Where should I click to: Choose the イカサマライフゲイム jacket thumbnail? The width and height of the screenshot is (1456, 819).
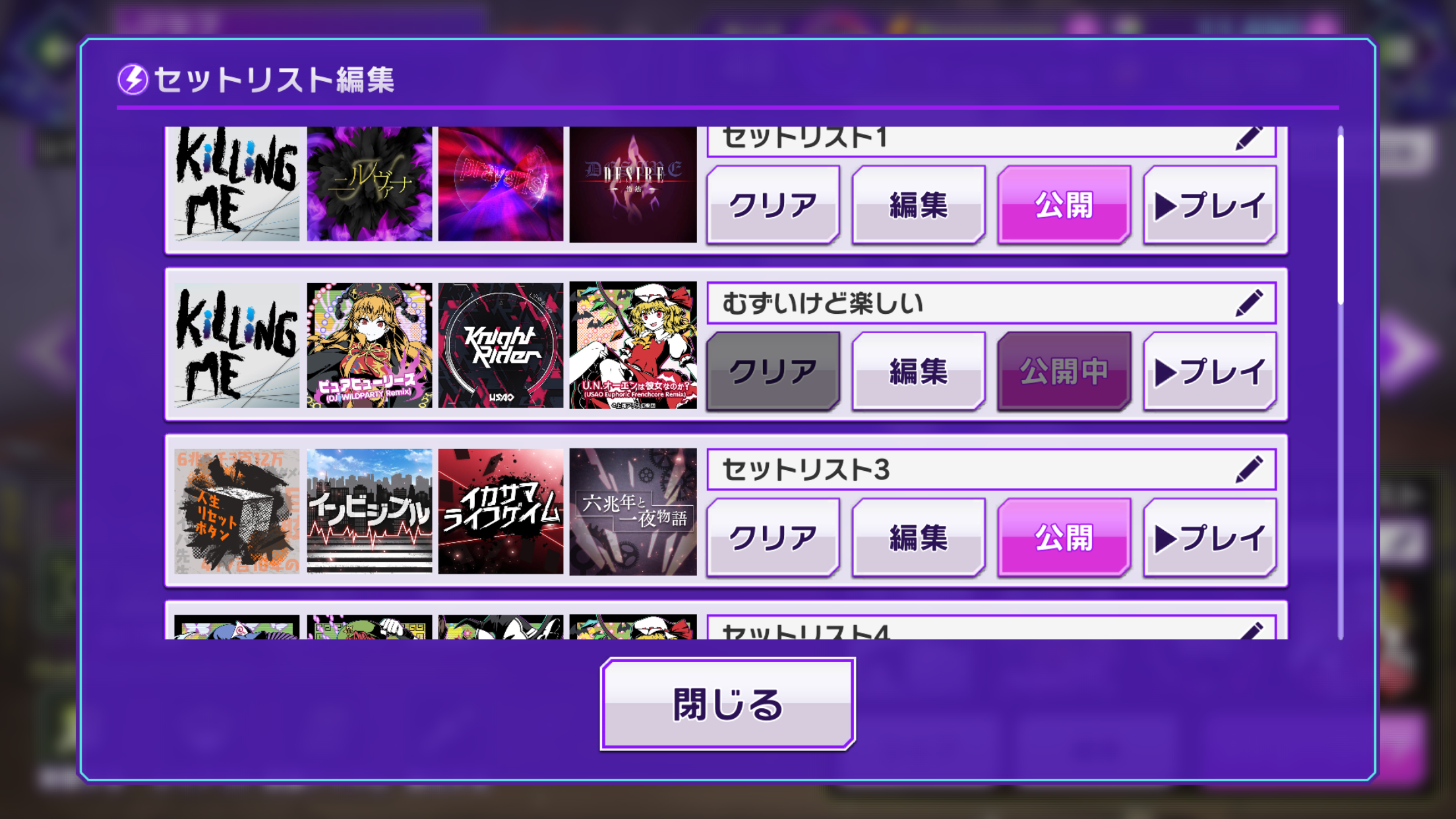coord(501,512)
